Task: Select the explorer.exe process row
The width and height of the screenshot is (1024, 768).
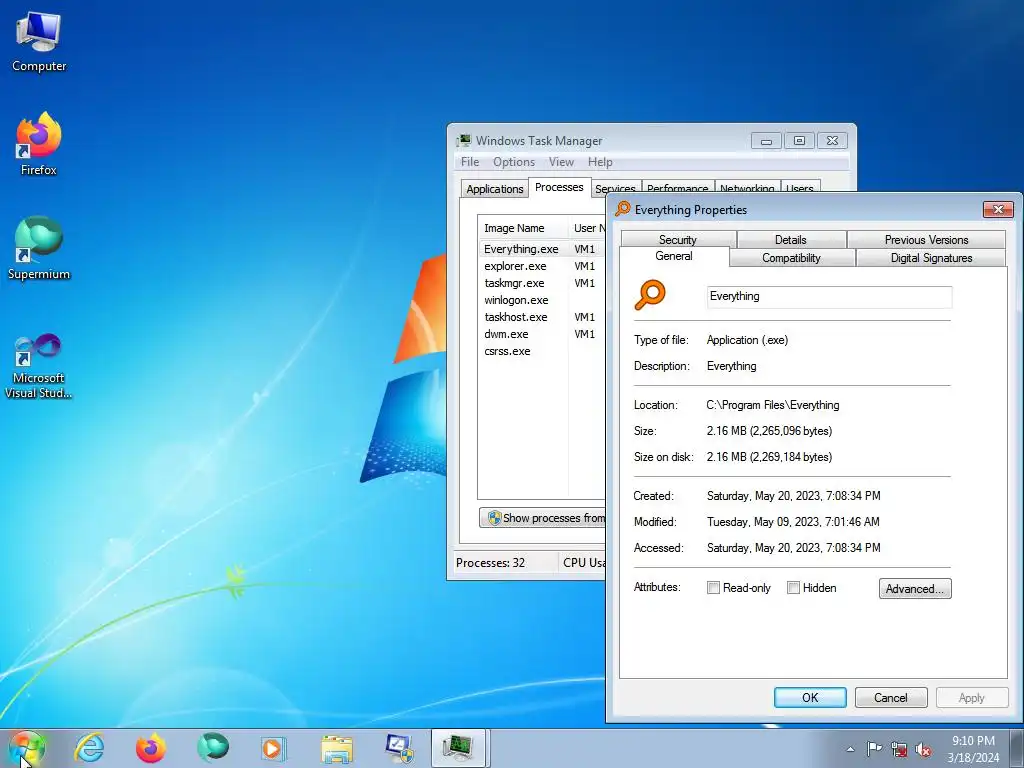Action: coord(542,266)
